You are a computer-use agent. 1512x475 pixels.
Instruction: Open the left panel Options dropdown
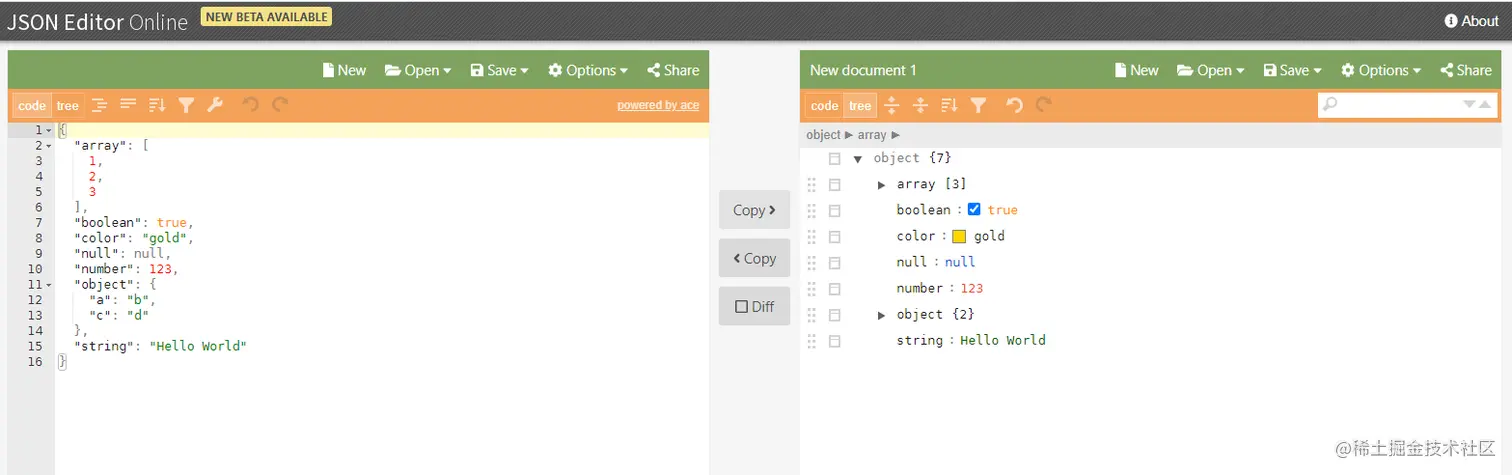[588, 70]
